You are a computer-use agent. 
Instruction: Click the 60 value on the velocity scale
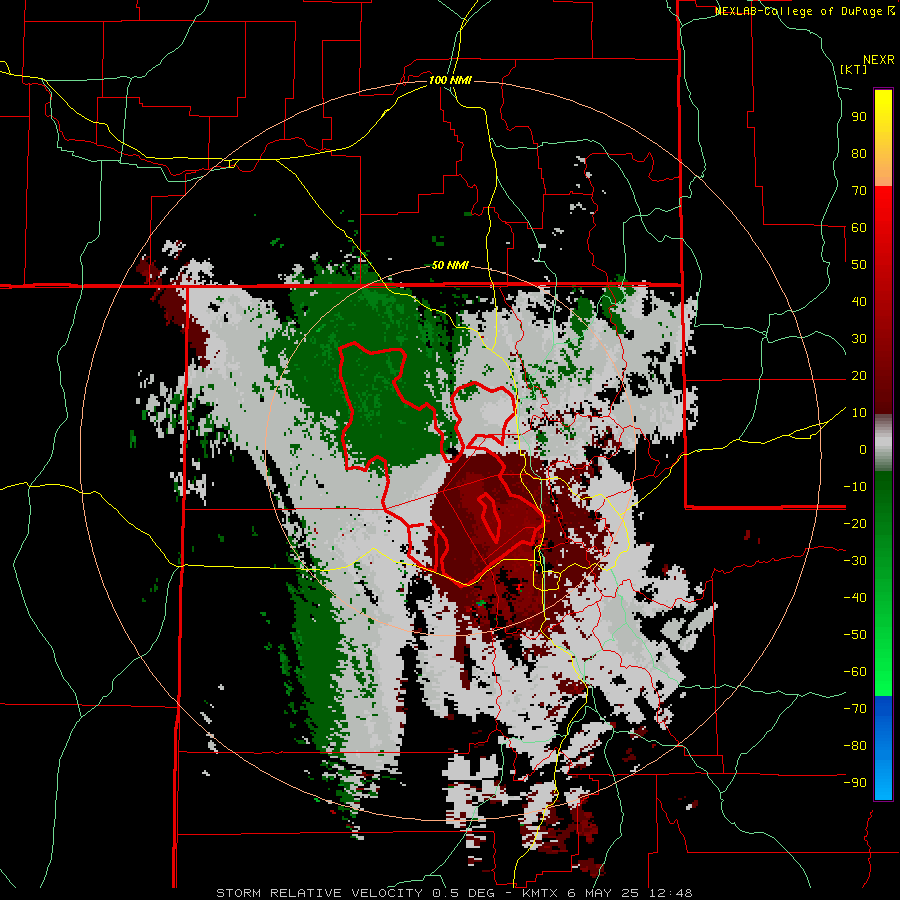pyautogui.click(x=859, y=228)
